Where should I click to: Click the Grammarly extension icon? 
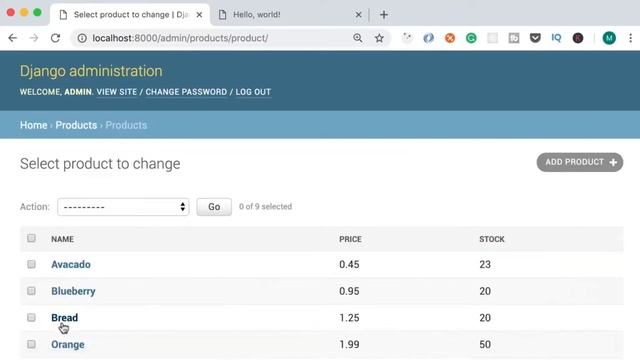471,38
